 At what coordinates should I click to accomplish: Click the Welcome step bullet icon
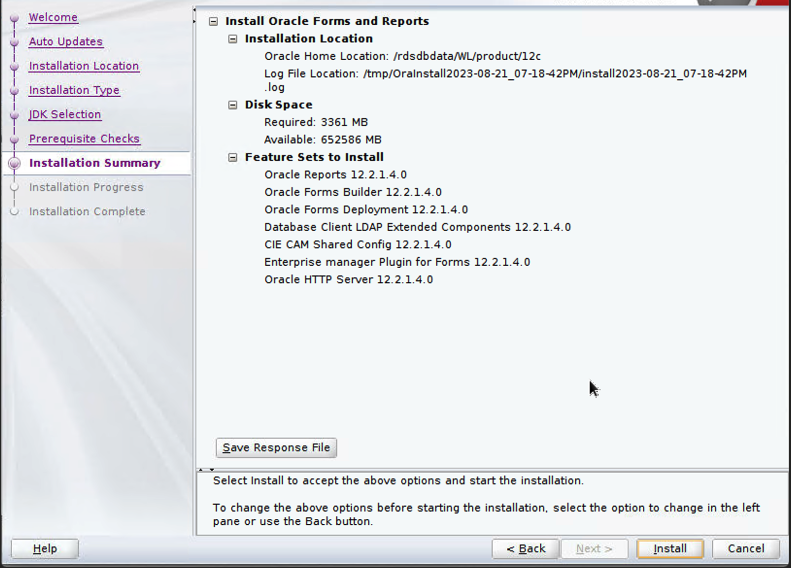[x=14, y=18]
